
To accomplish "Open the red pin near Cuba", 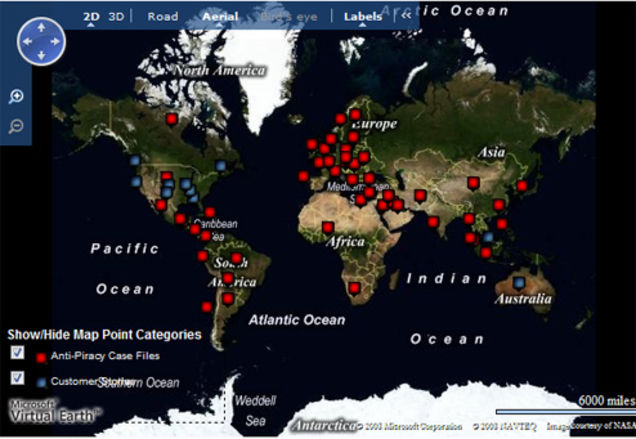I will [210, 212].
